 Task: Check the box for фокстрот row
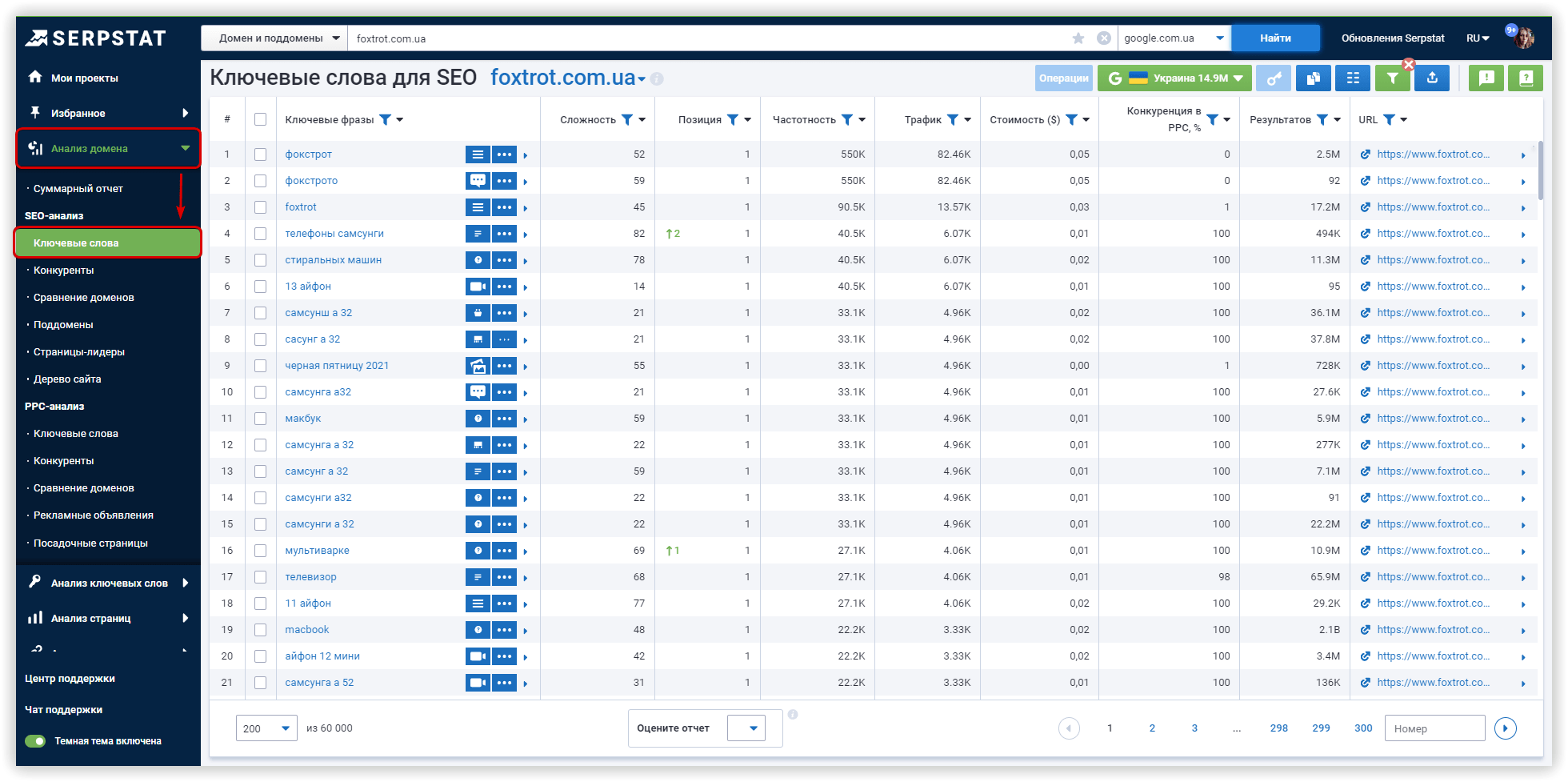pos(260,154)
